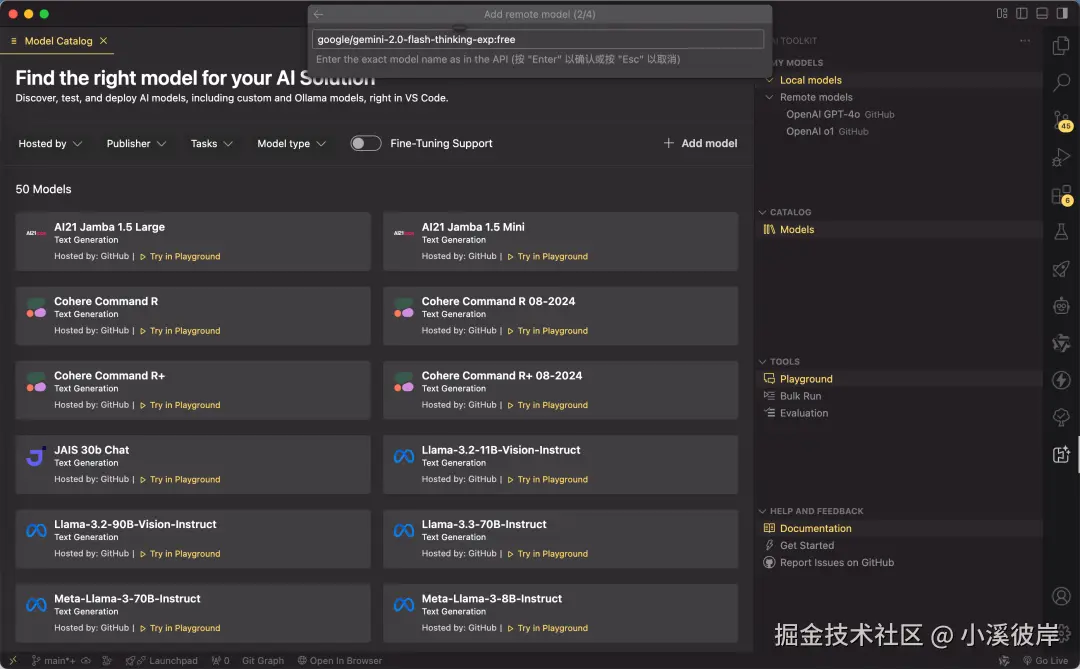1080x669 pixels.
Task: Open the Cohere Command R+ model card
Action: (x=193, y=390)
